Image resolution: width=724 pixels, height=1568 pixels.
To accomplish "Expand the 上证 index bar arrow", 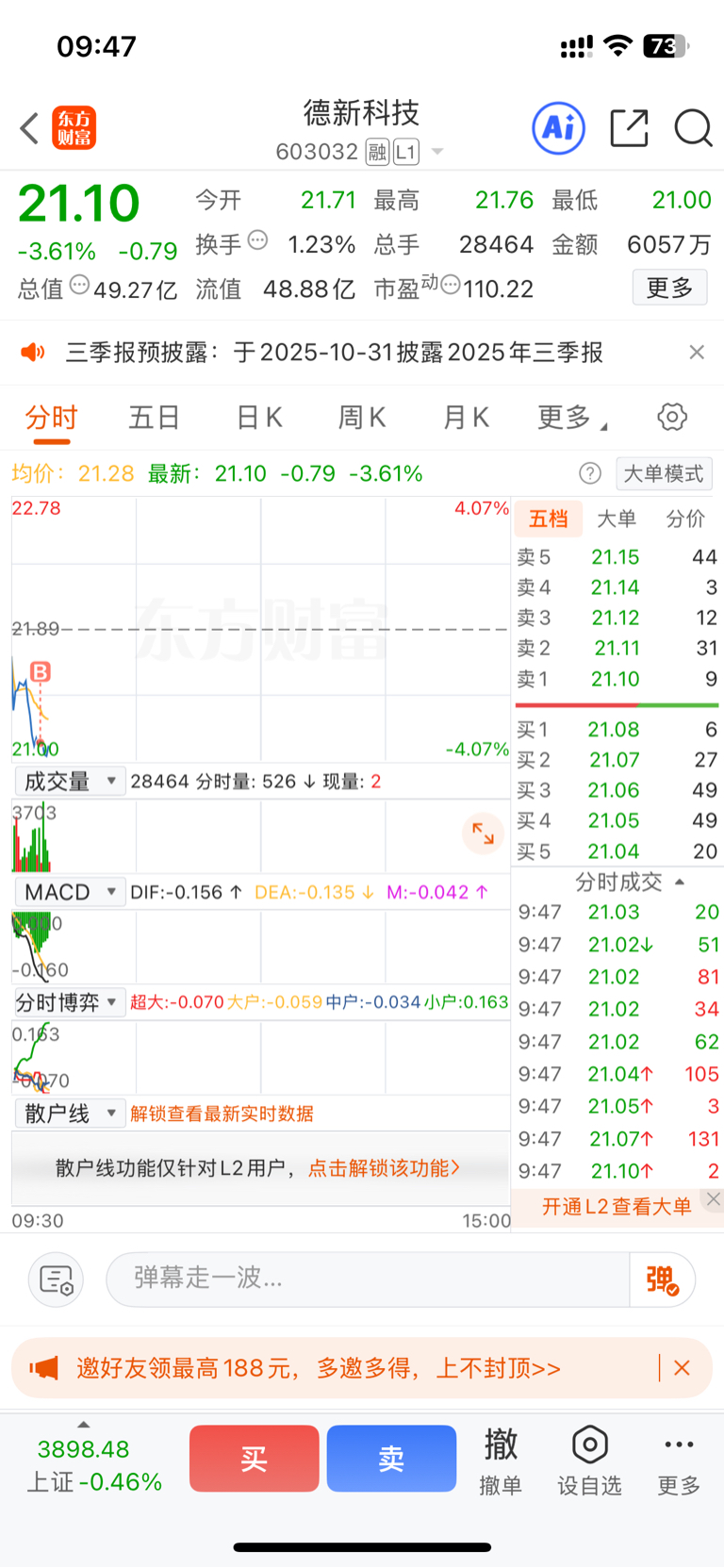I will pos(84,1425).
